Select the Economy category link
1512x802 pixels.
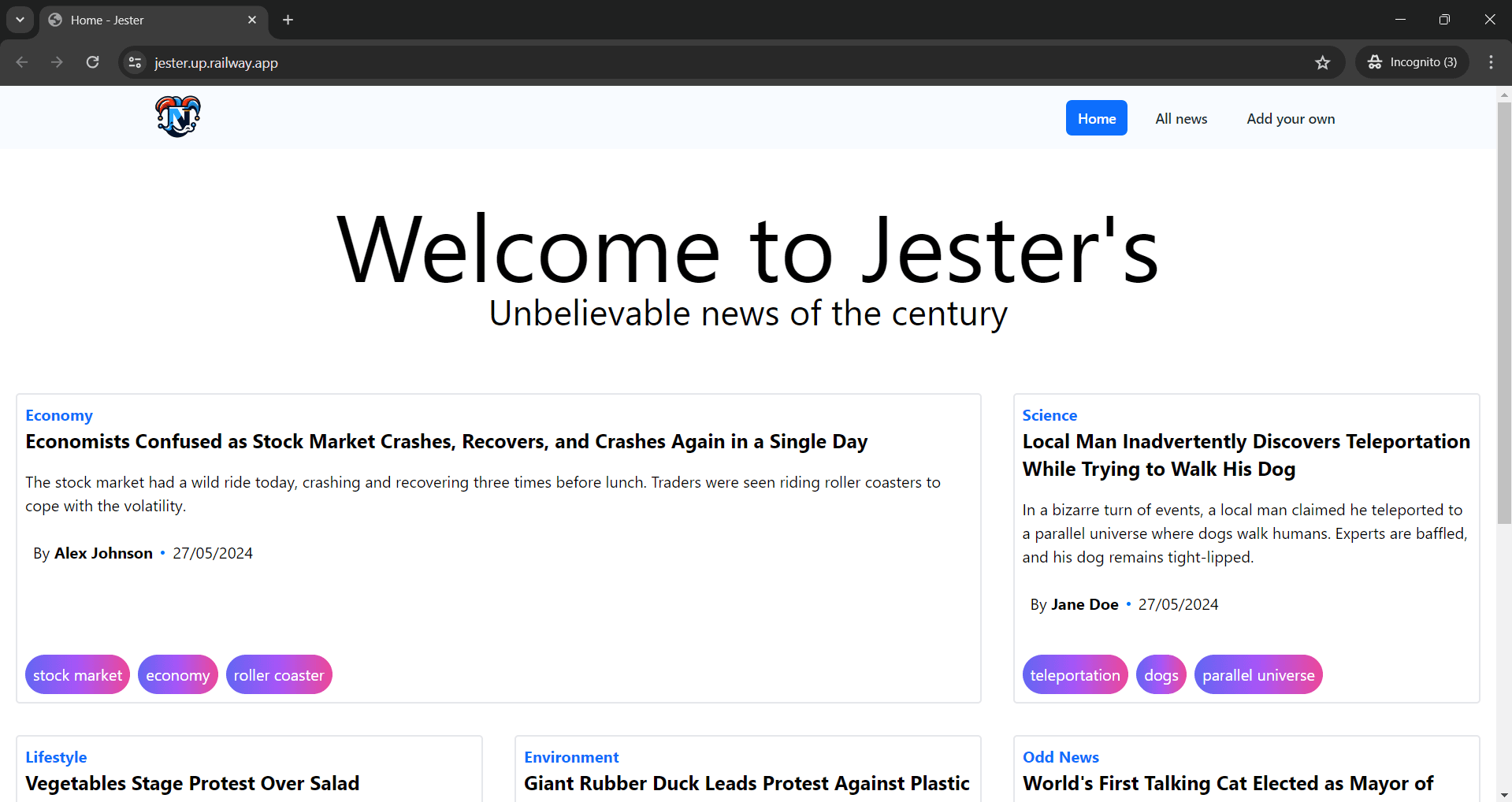59,415
